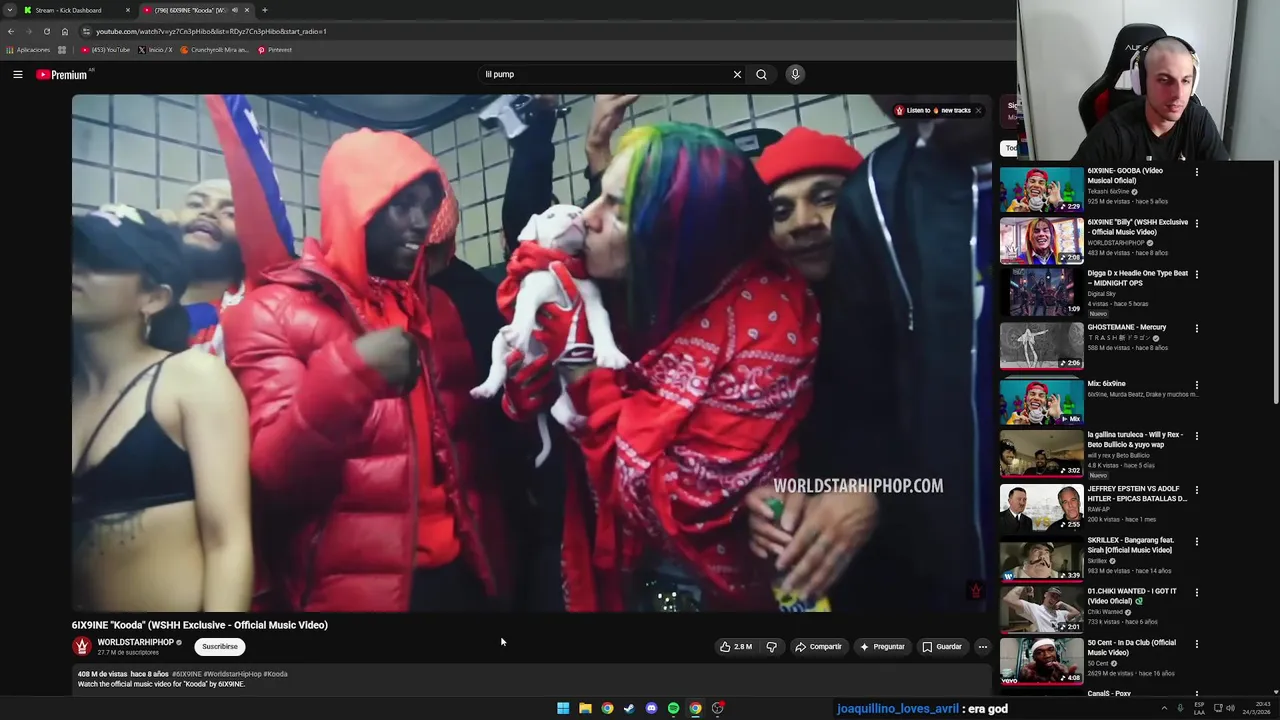Open CHIKI WANTED - I GOT IT video

[x=1041, y=610]
